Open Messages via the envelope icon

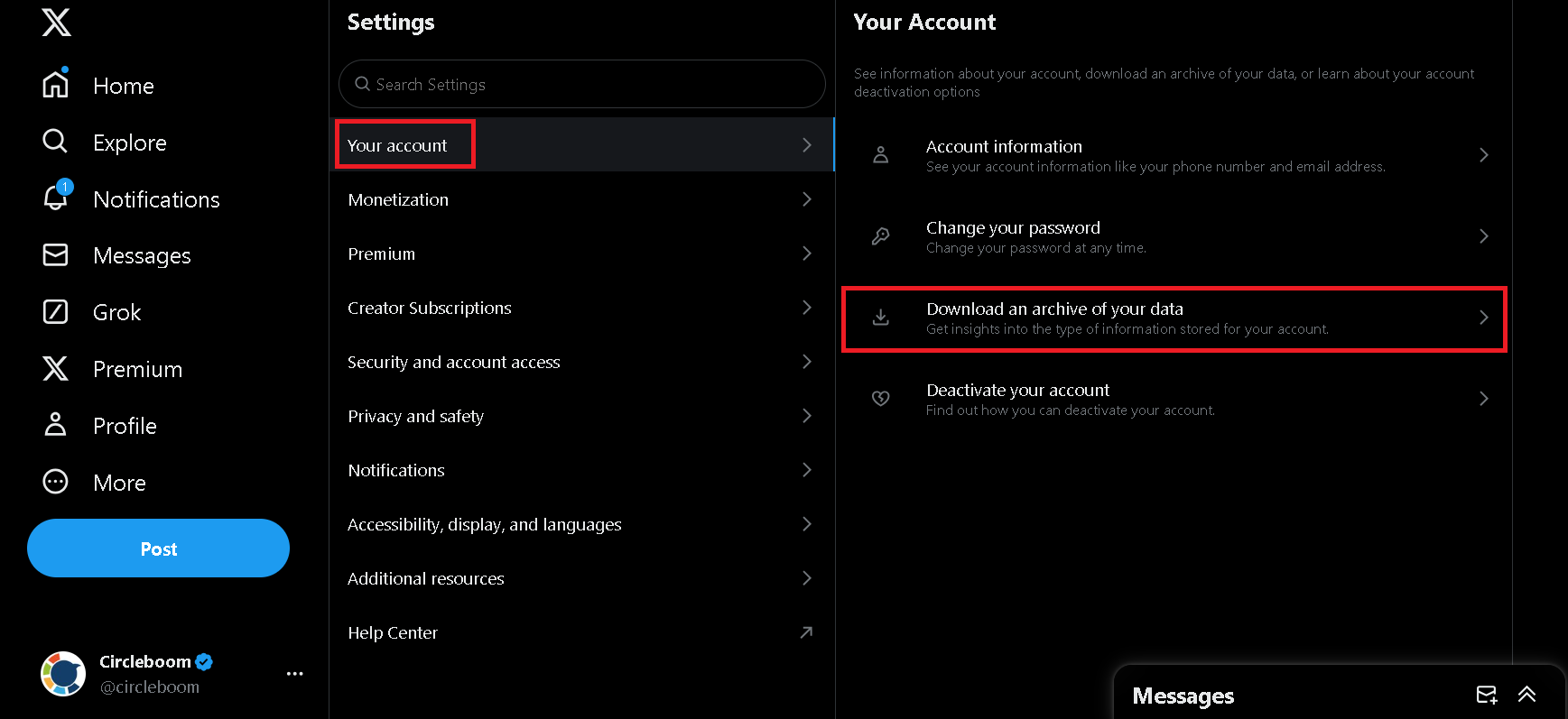coord(54,255)
